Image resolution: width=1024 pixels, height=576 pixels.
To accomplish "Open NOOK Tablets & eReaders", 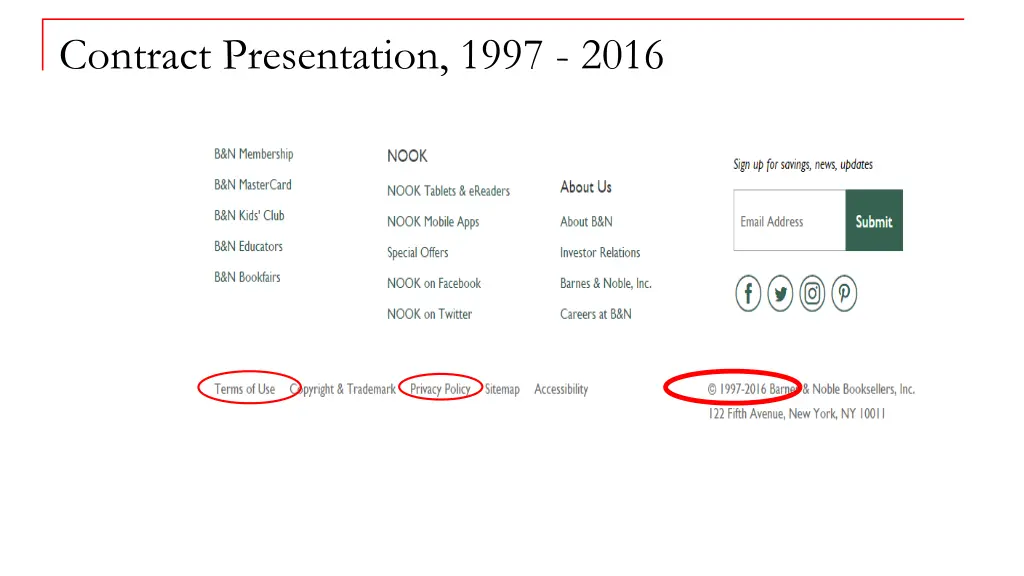I will tap(448, 191).
